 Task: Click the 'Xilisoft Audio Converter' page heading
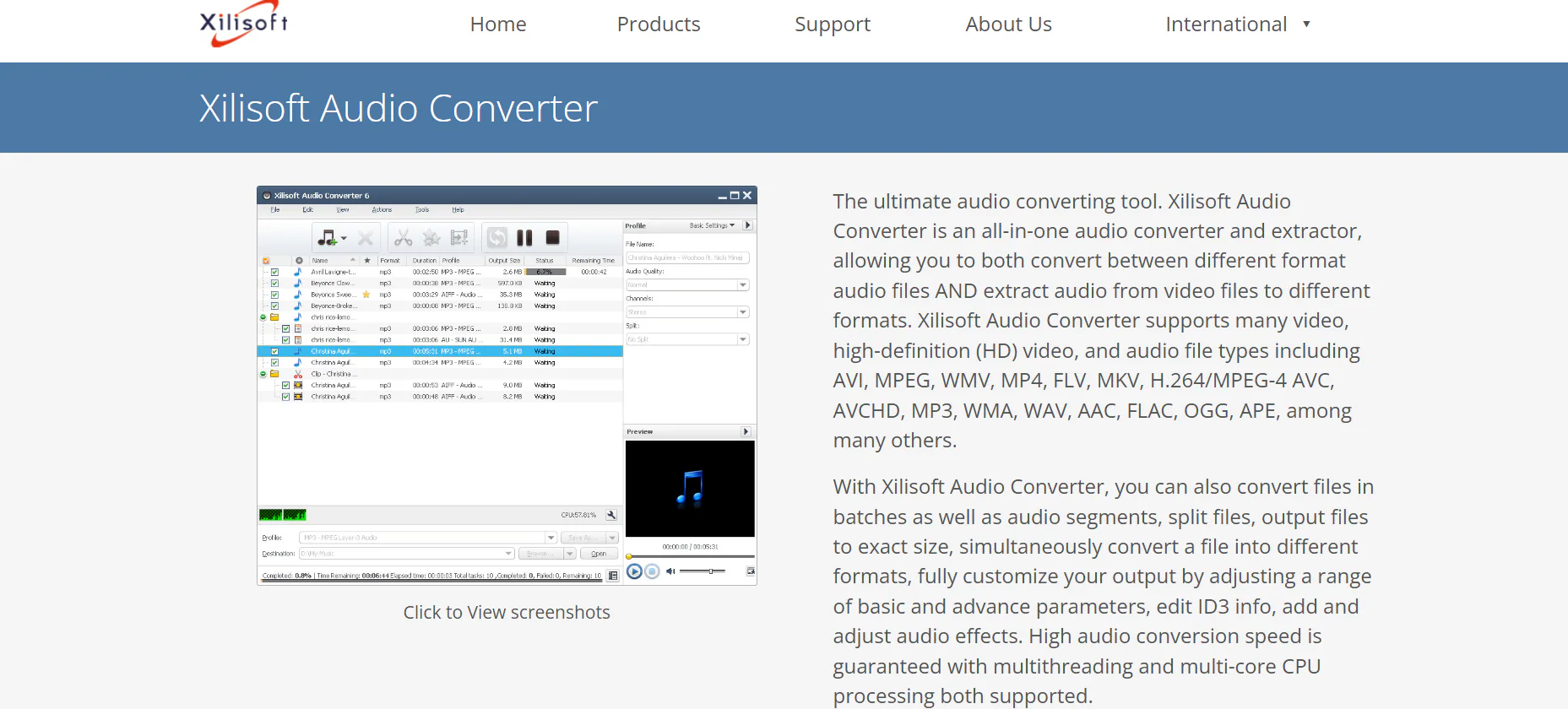coord(399,108)
